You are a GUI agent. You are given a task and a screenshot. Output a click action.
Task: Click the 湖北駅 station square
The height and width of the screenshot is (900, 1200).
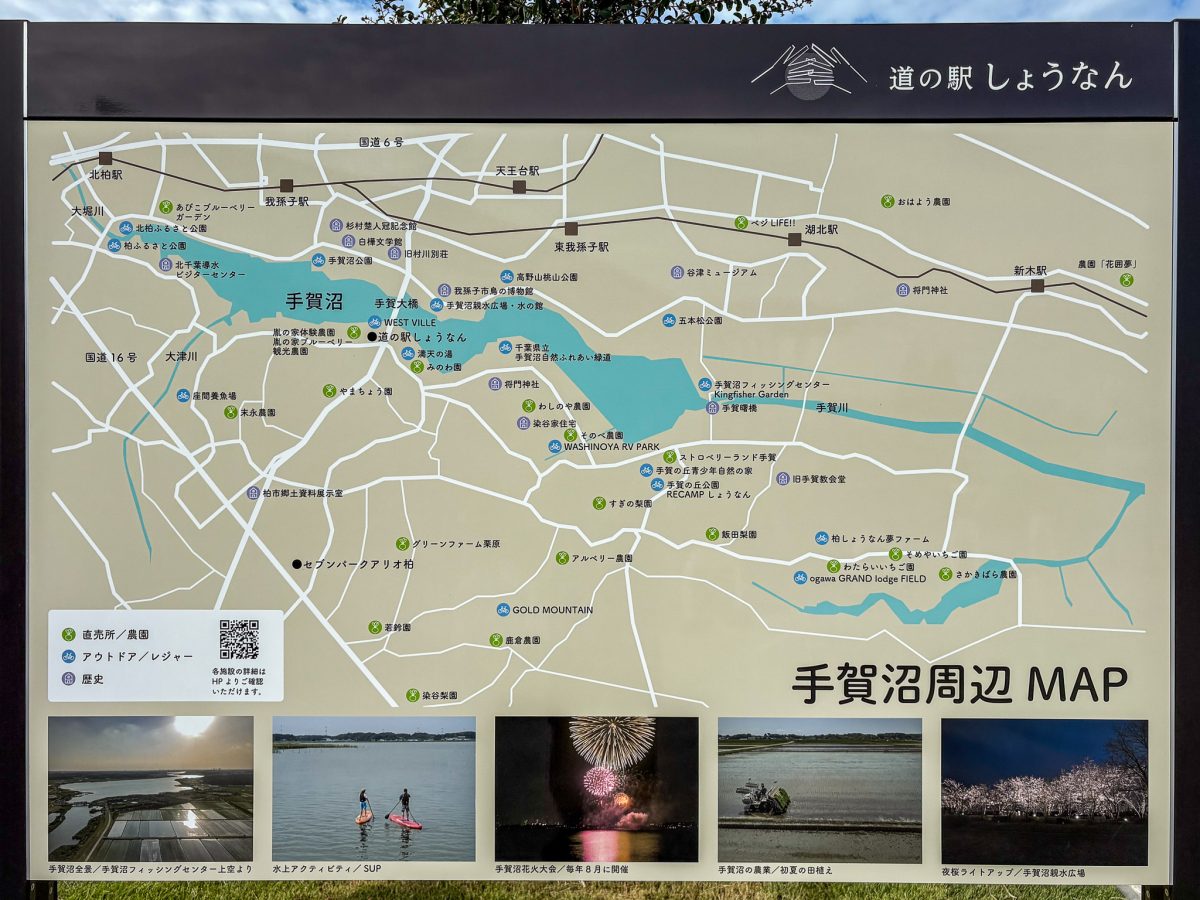click(794, 239)
